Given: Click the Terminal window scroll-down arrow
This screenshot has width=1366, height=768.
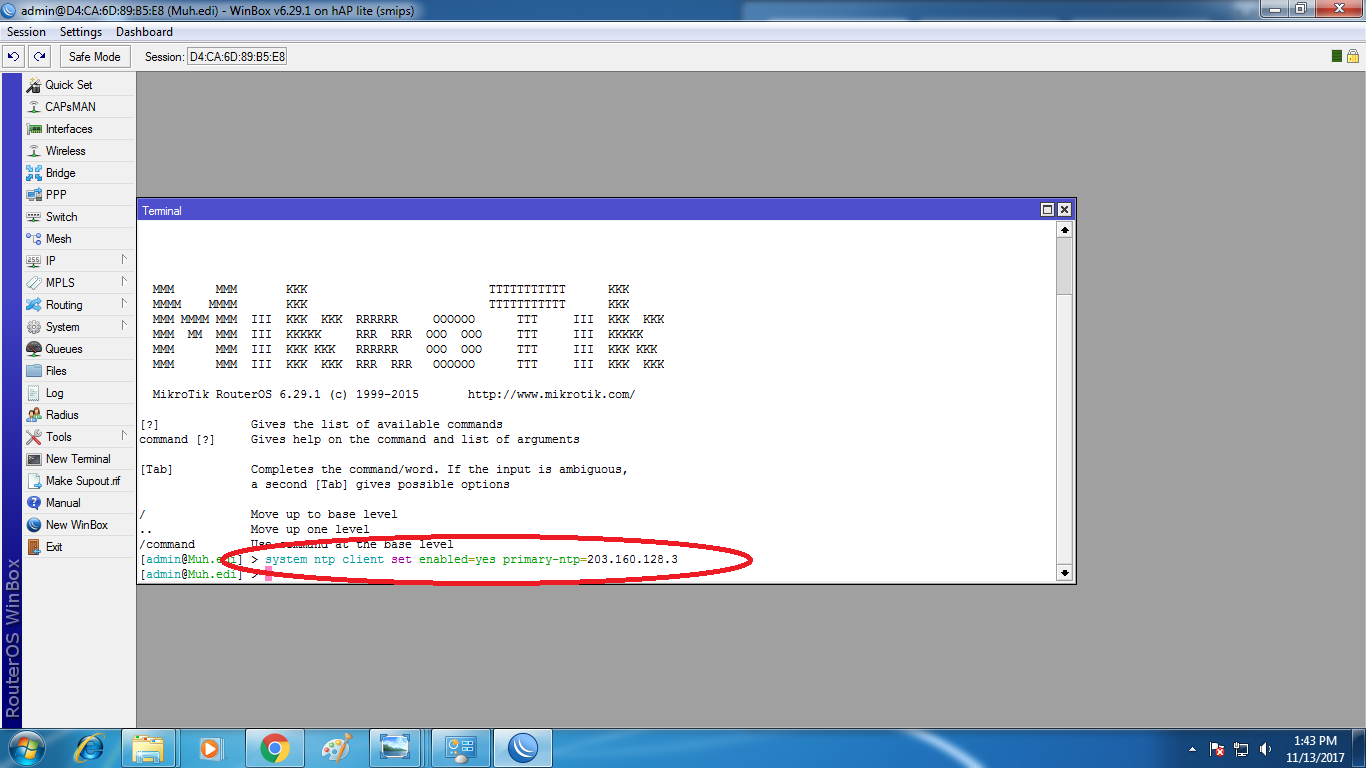Looking at the screenshot, I should coord(1064,573).
